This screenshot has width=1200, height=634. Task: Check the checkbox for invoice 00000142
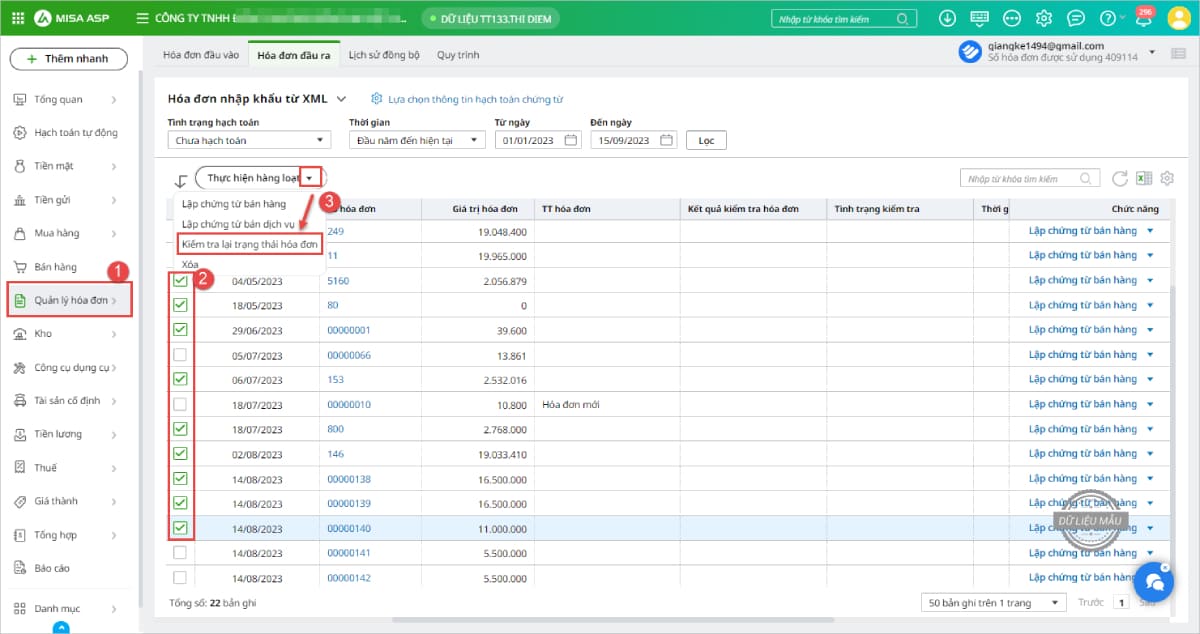[x=180, y=577]
